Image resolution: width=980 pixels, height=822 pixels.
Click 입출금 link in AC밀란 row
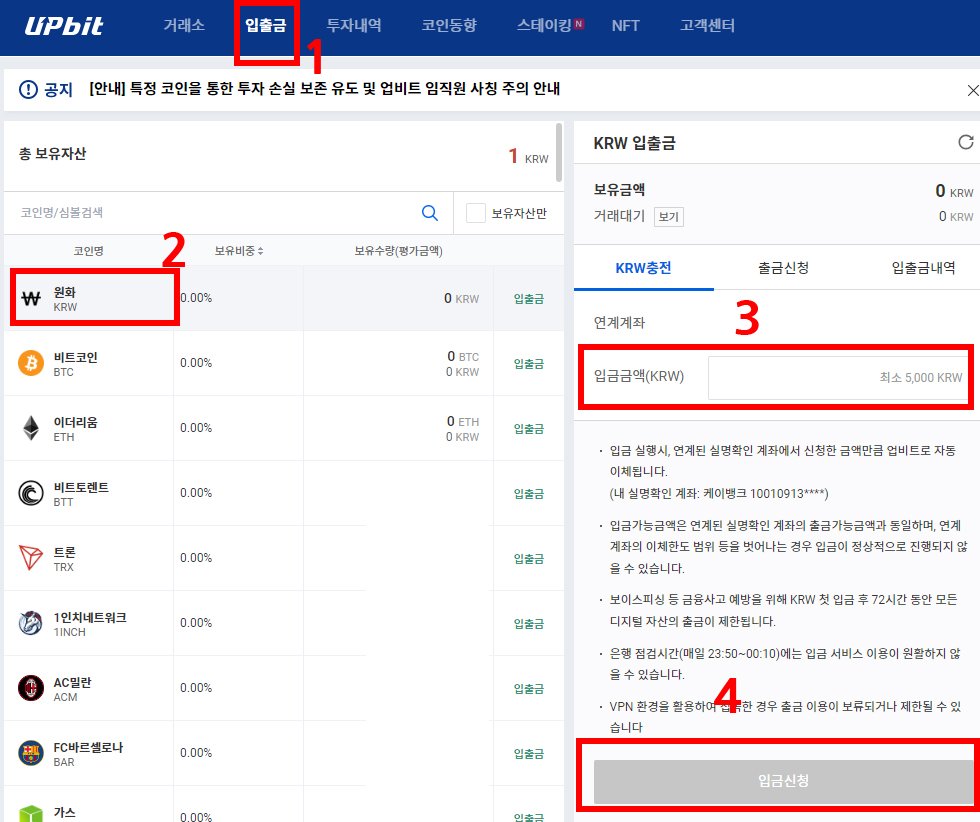click(529, 689)
